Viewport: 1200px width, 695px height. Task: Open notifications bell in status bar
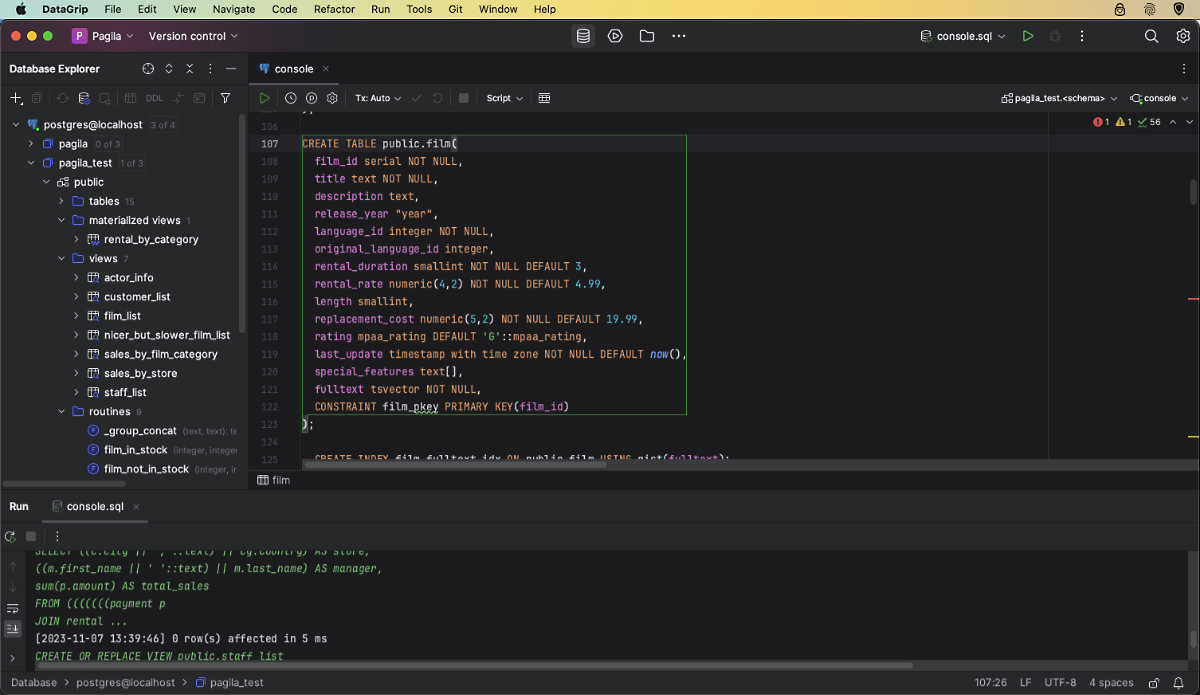tap(1179, 682)
